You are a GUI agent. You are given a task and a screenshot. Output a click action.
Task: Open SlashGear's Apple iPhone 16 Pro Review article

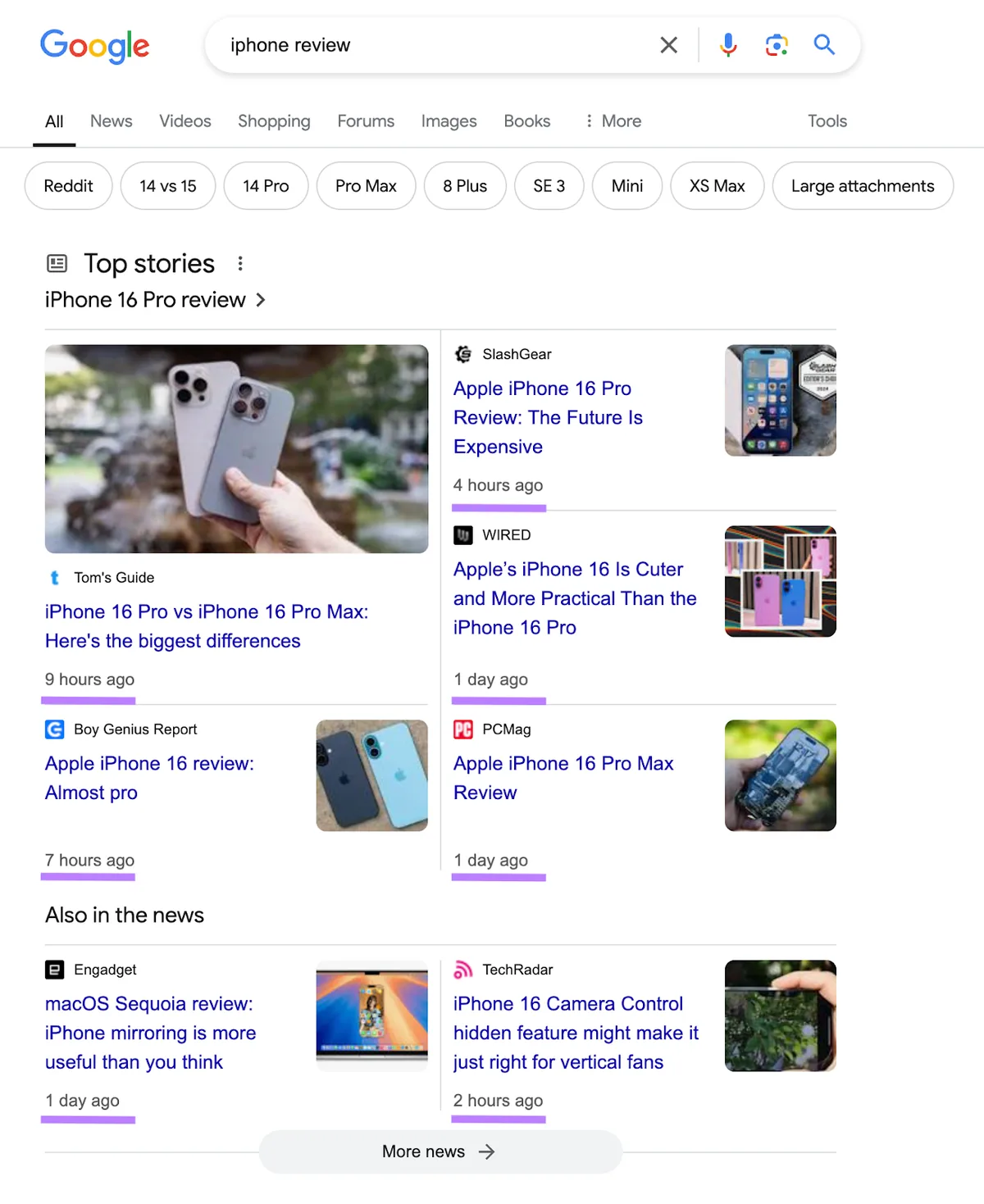click(x=548, y=418)
